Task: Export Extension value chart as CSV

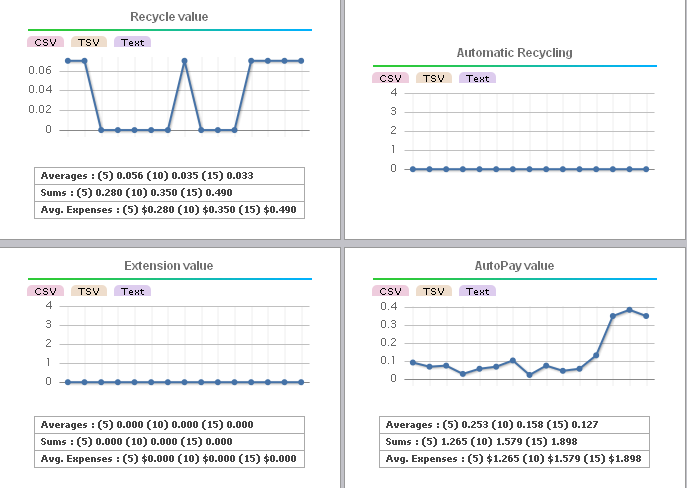Action: 46,291
